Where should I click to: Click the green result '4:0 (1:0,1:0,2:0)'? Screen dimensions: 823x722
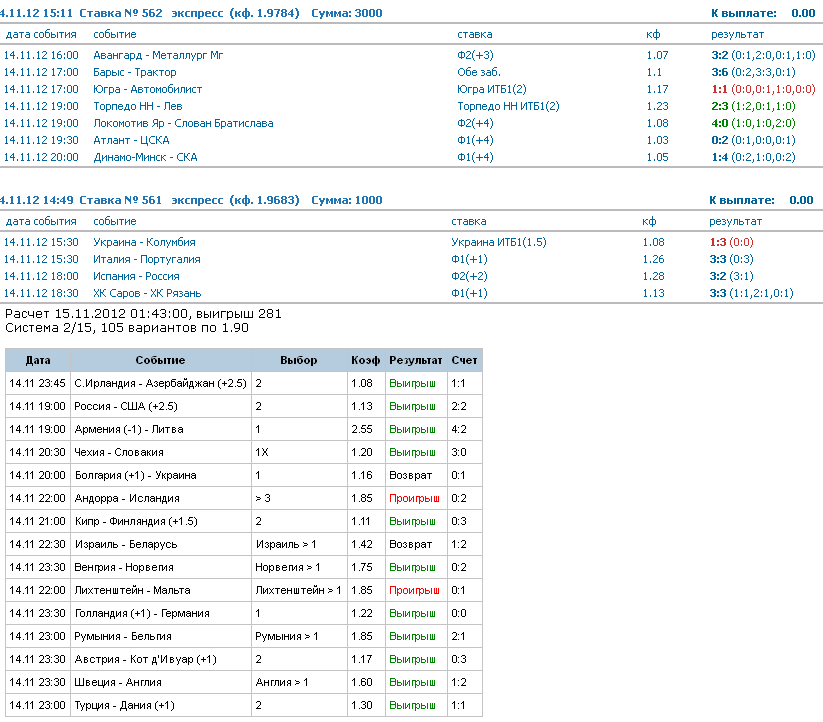(x=753, y=123)
